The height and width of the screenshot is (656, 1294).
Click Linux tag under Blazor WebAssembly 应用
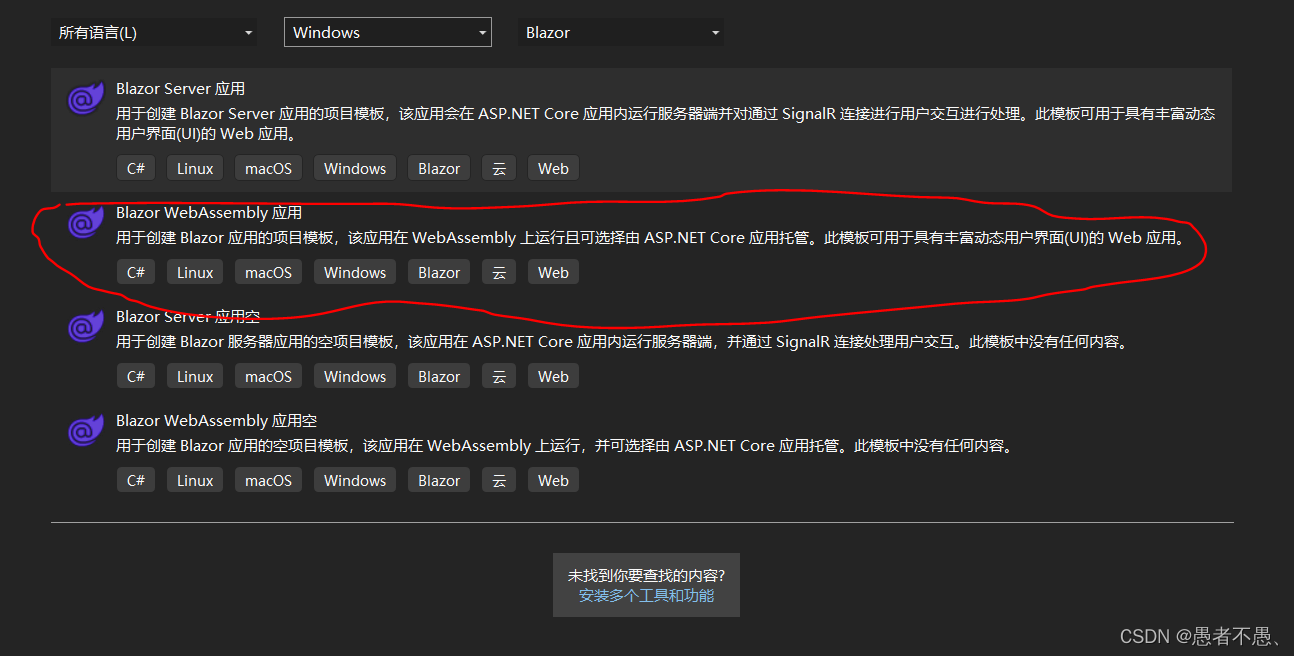pos(195,272)
